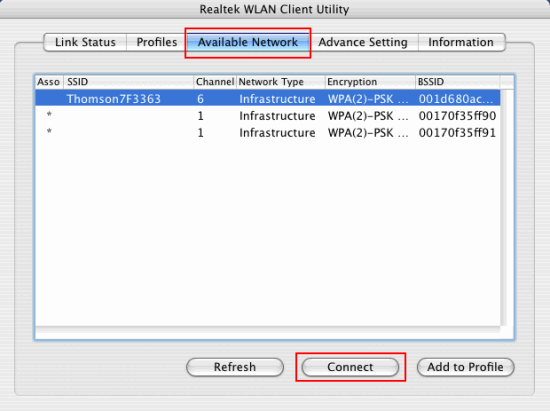The width and height of the screenshot is (550, 411).
Task: Sort by Encryption column header
Action: 370,82
